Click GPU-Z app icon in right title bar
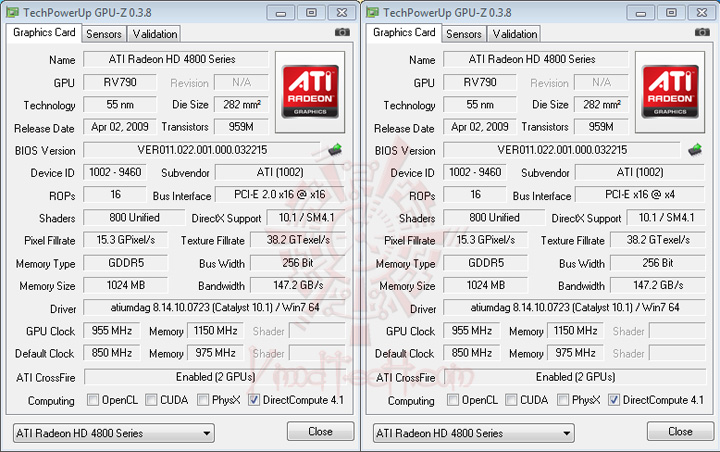720x452 pixels. (372, 12)
